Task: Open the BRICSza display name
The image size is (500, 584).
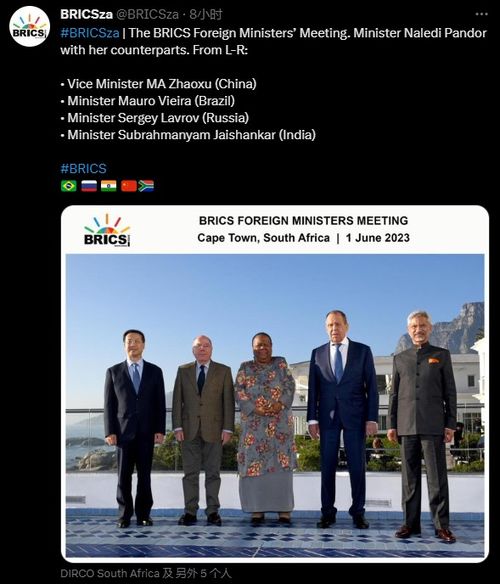Action: click(x=86, y=15)
